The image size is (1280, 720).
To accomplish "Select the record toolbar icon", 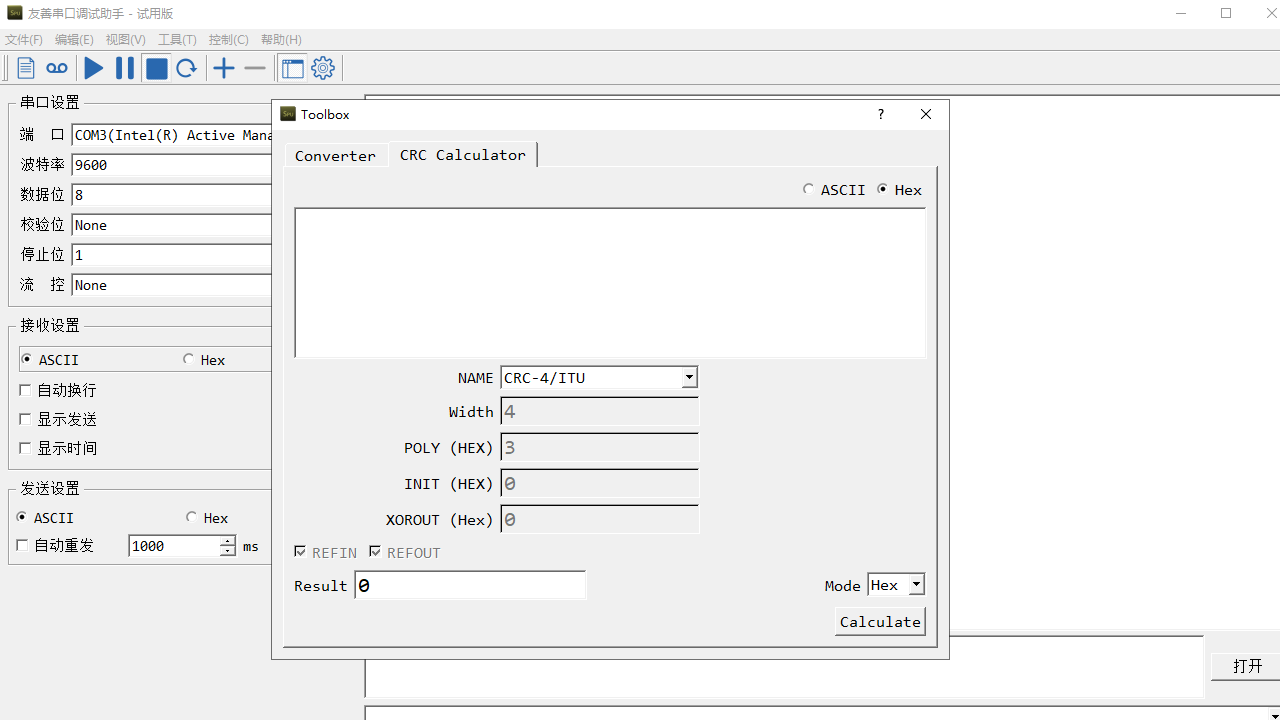I will pos(57,67).
